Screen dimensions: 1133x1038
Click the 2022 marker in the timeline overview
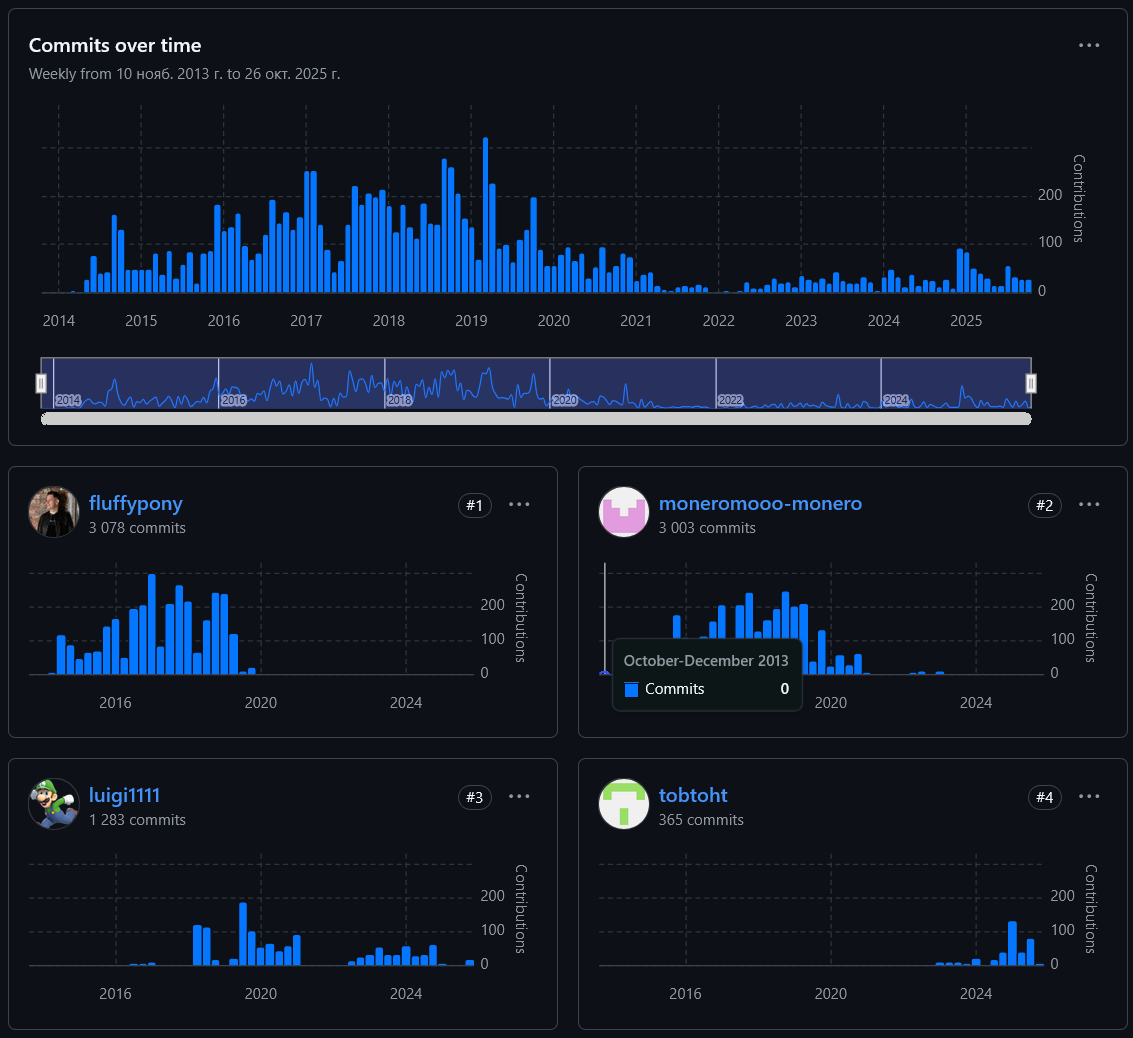point(731,399)
